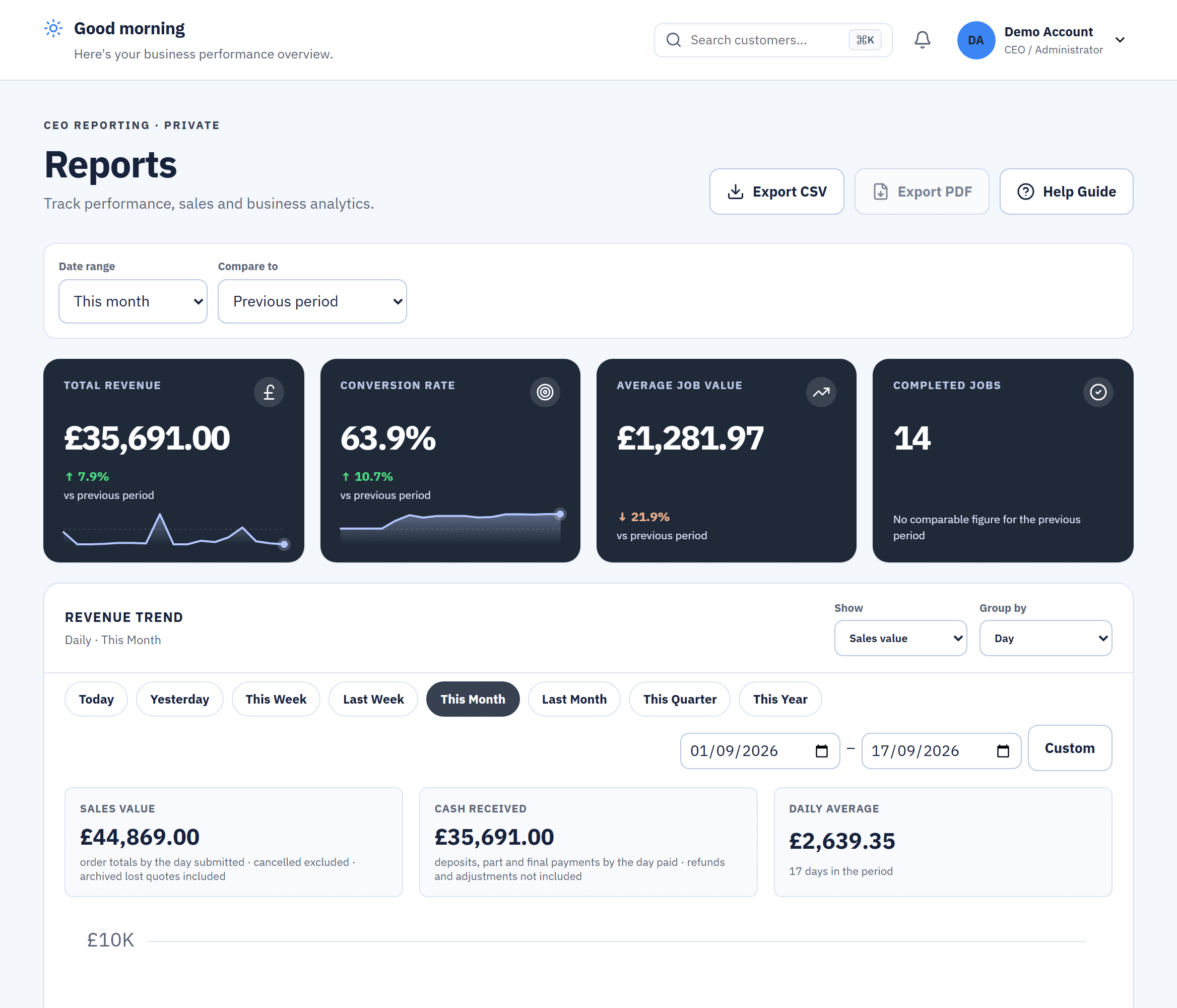Expand the Demo Account menu chevron

(1120, 40)
